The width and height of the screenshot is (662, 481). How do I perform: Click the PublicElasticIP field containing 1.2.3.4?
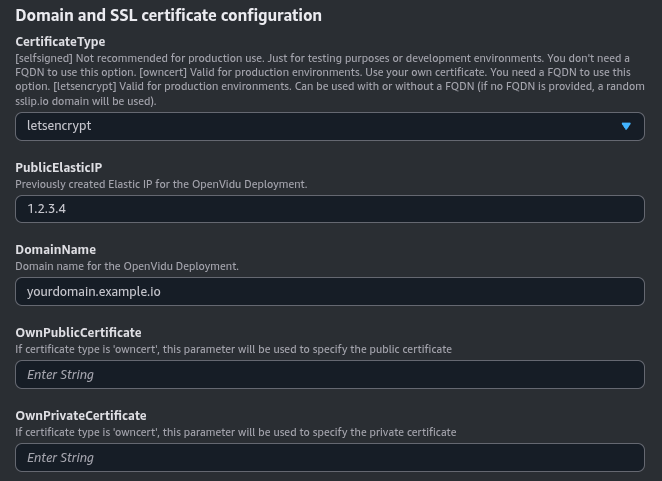tap(329, 209)
